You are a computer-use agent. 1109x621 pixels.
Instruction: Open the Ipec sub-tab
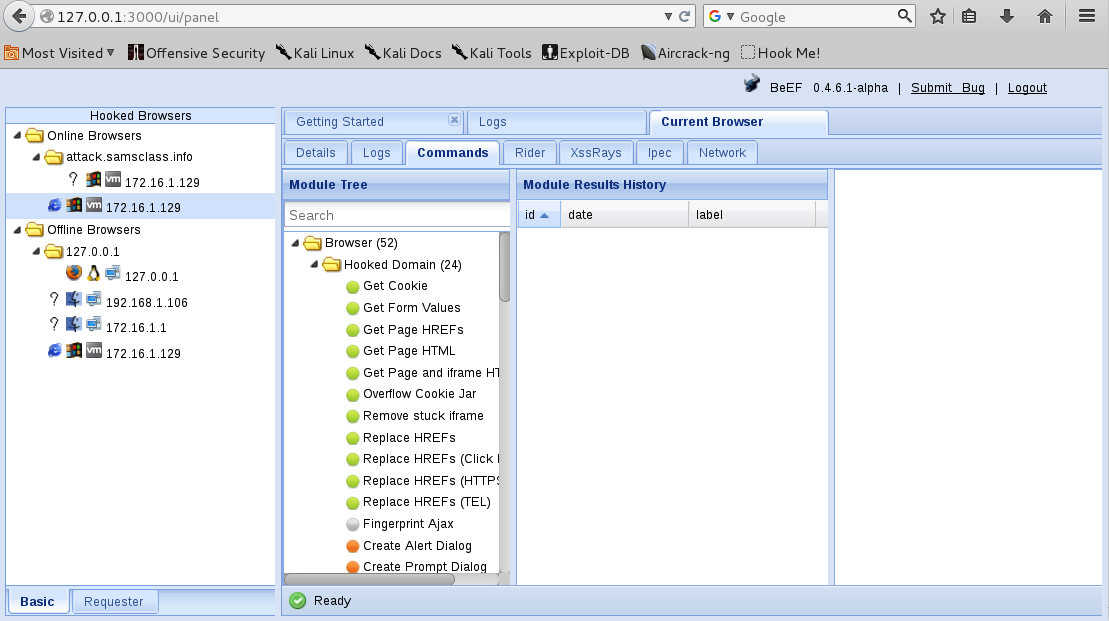point(659,153)
